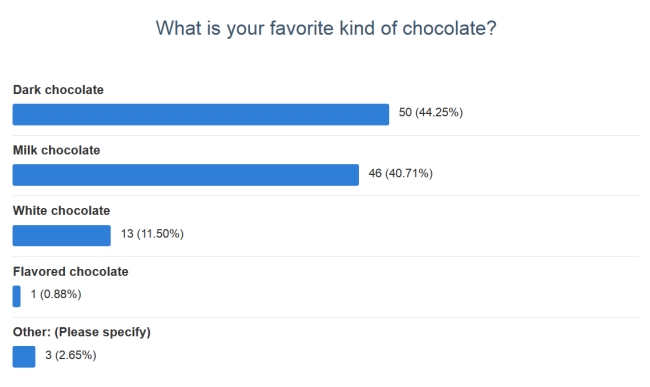
Task: Click the White chocolate bar
Action: coord(62,235)
